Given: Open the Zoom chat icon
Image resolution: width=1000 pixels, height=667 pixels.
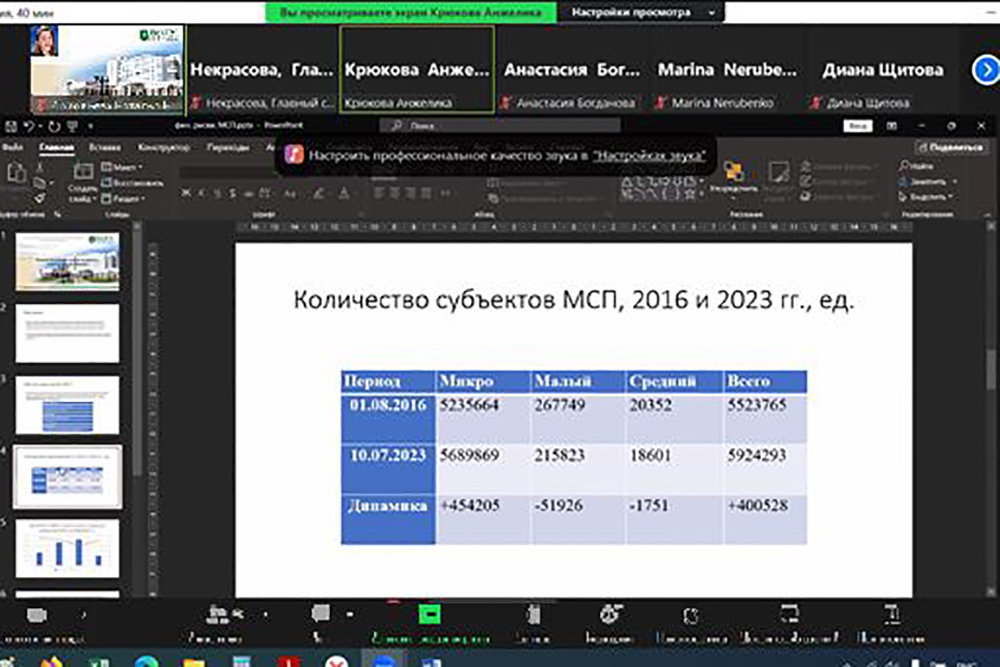Looking at the screenshot, I should tap(320, 613).
